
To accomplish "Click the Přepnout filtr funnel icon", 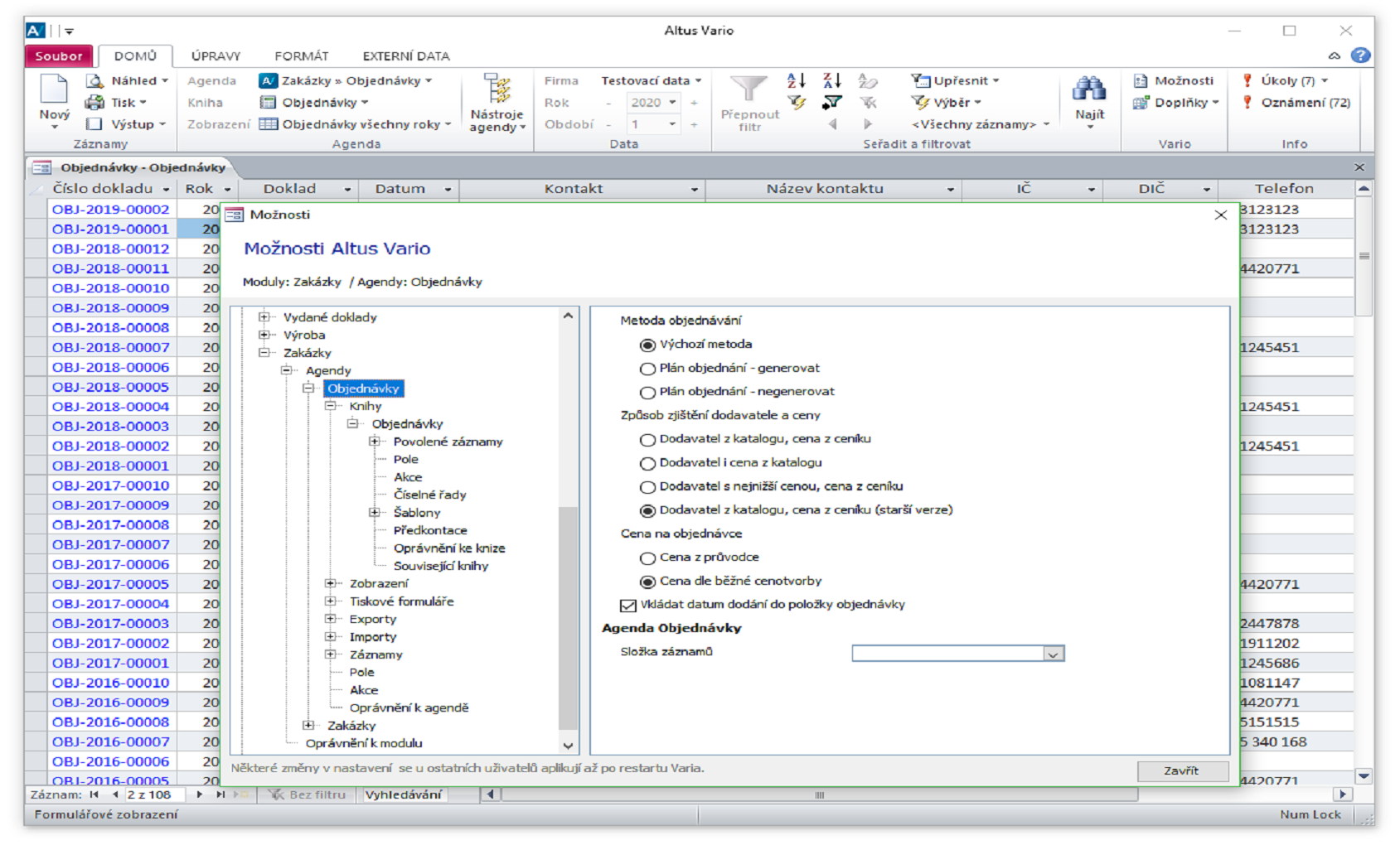I will click(x=749, y=89).
